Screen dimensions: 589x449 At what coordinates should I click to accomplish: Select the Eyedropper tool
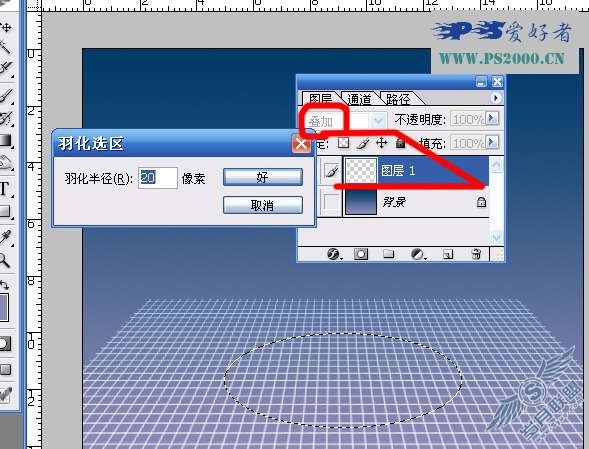(x=6, y=237)
